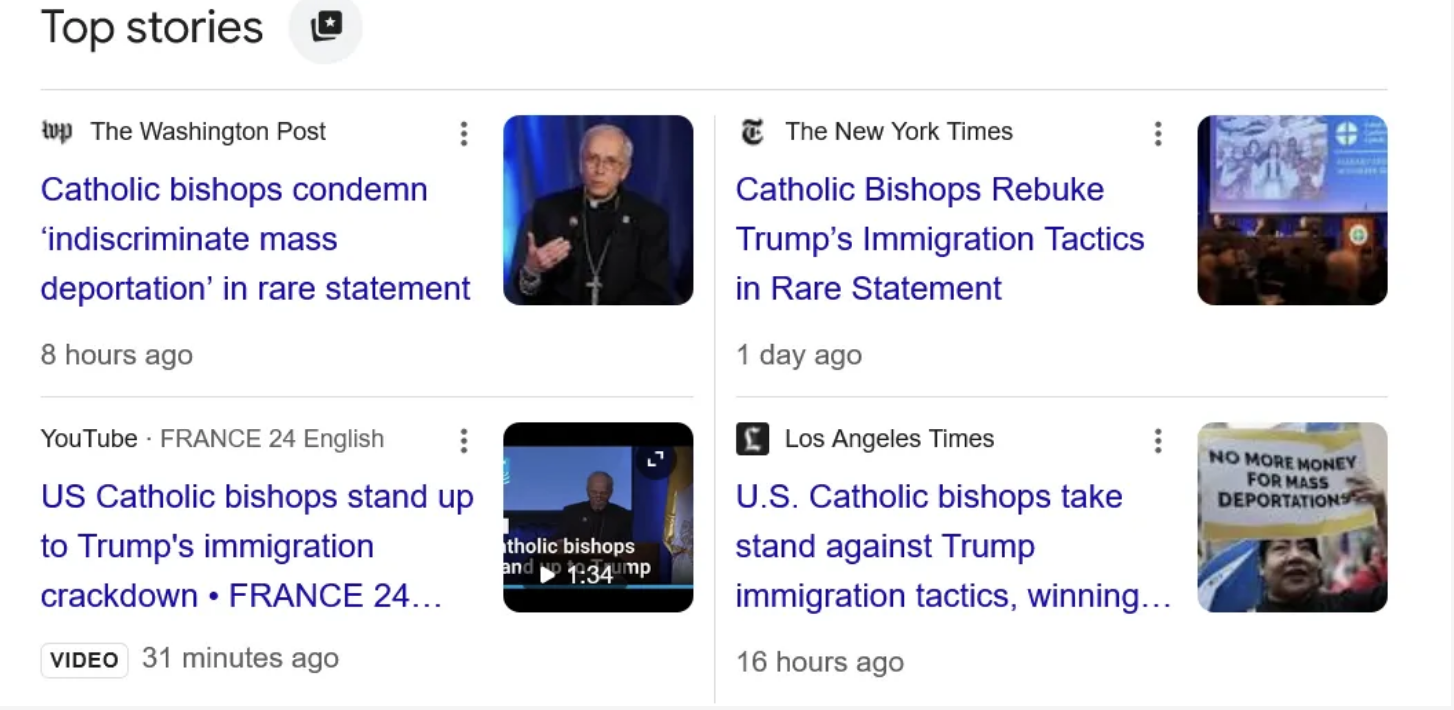Screen dimensions: 1454x710
Task: Click the 'No more money' protest sign thumbnail
Action: 1292,517
